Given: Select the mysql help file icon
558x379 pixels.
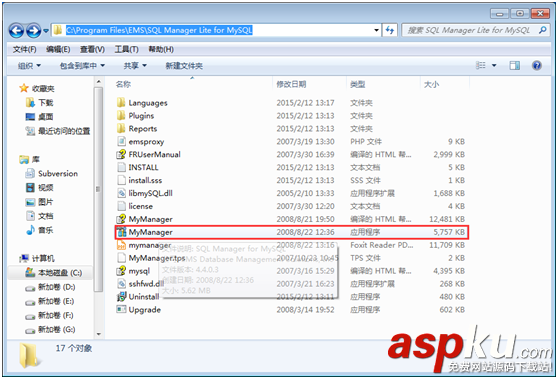Looking at the screenshot, I should click(x=121, y=271).
